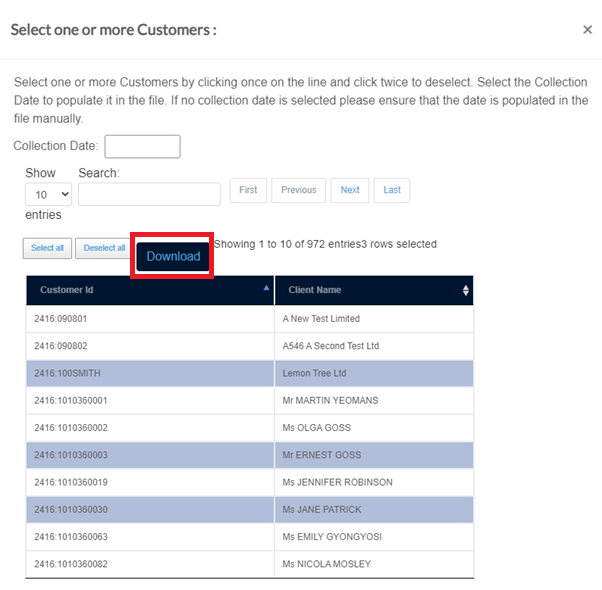602x590 pixels.
Task: Click the Deselect all button
Action: click(x=104, y=248)
